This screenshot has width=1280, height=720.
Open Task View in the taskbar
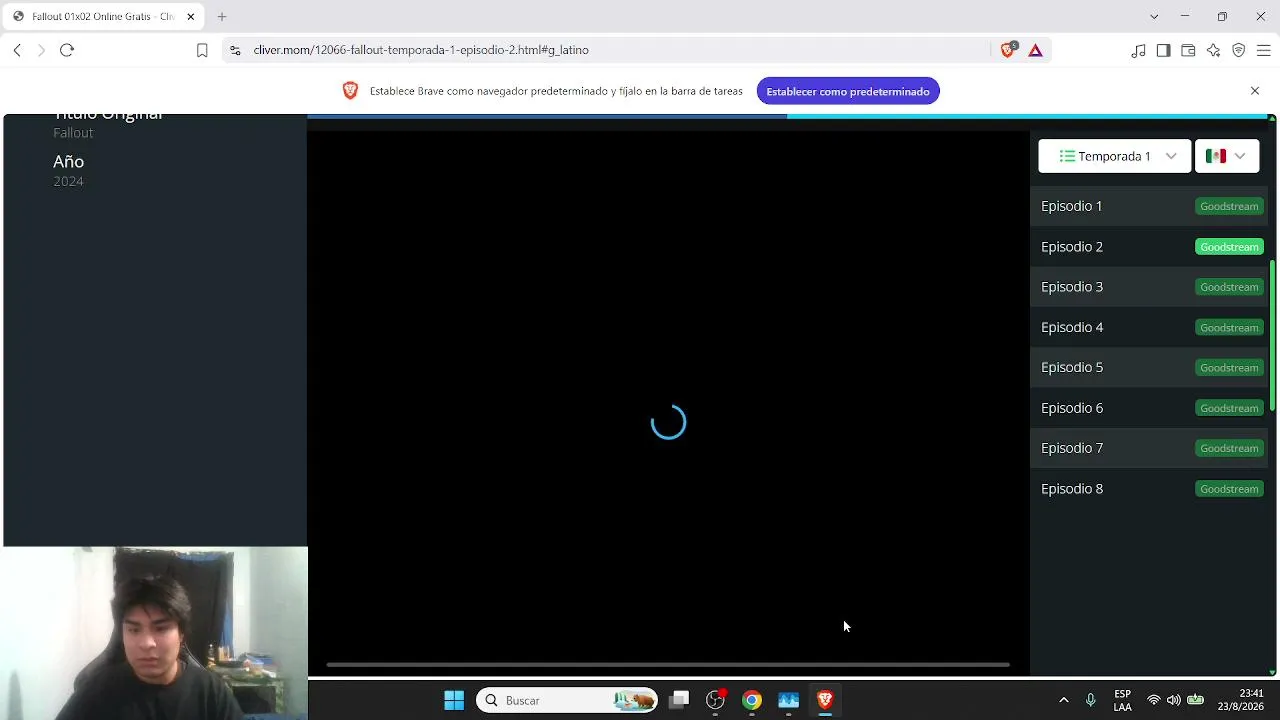[679, 700]
